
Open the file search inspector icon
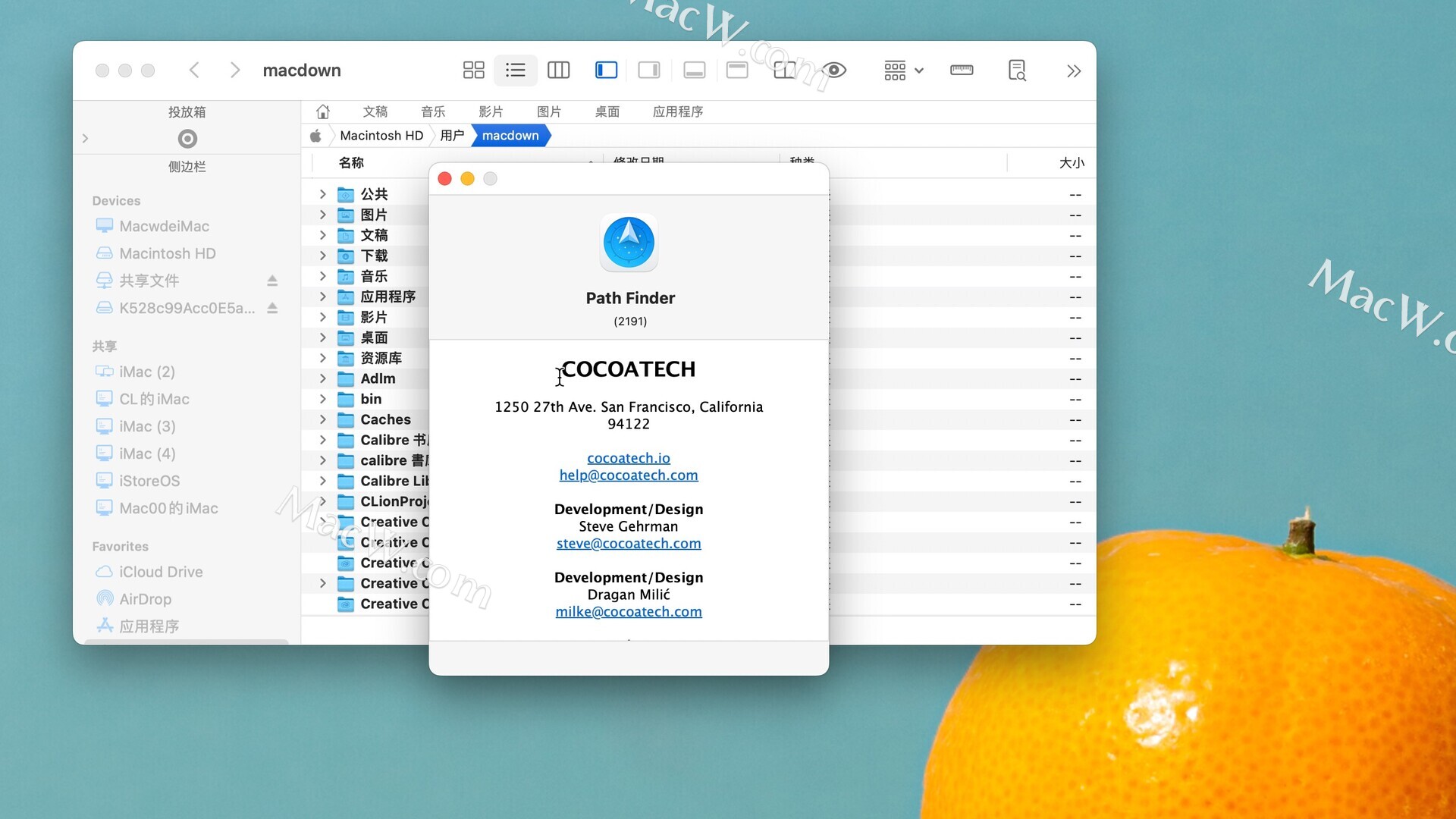[1017, 71]
